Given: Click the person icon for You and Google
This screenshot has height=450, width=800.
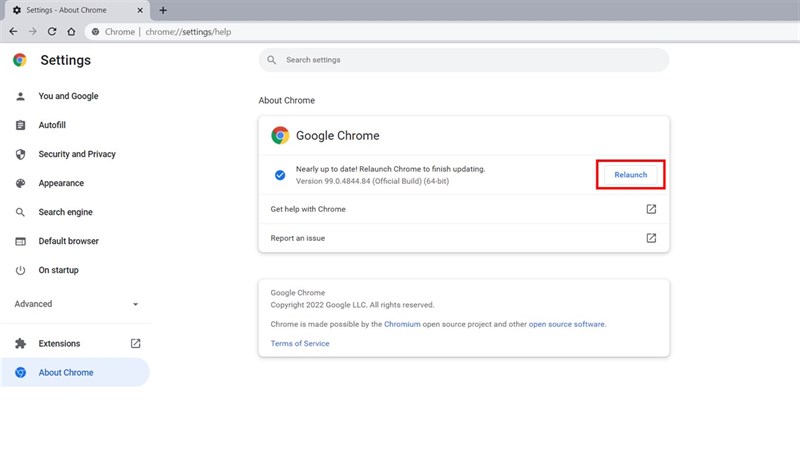Looking at the screenshot, I should (20, 96).
